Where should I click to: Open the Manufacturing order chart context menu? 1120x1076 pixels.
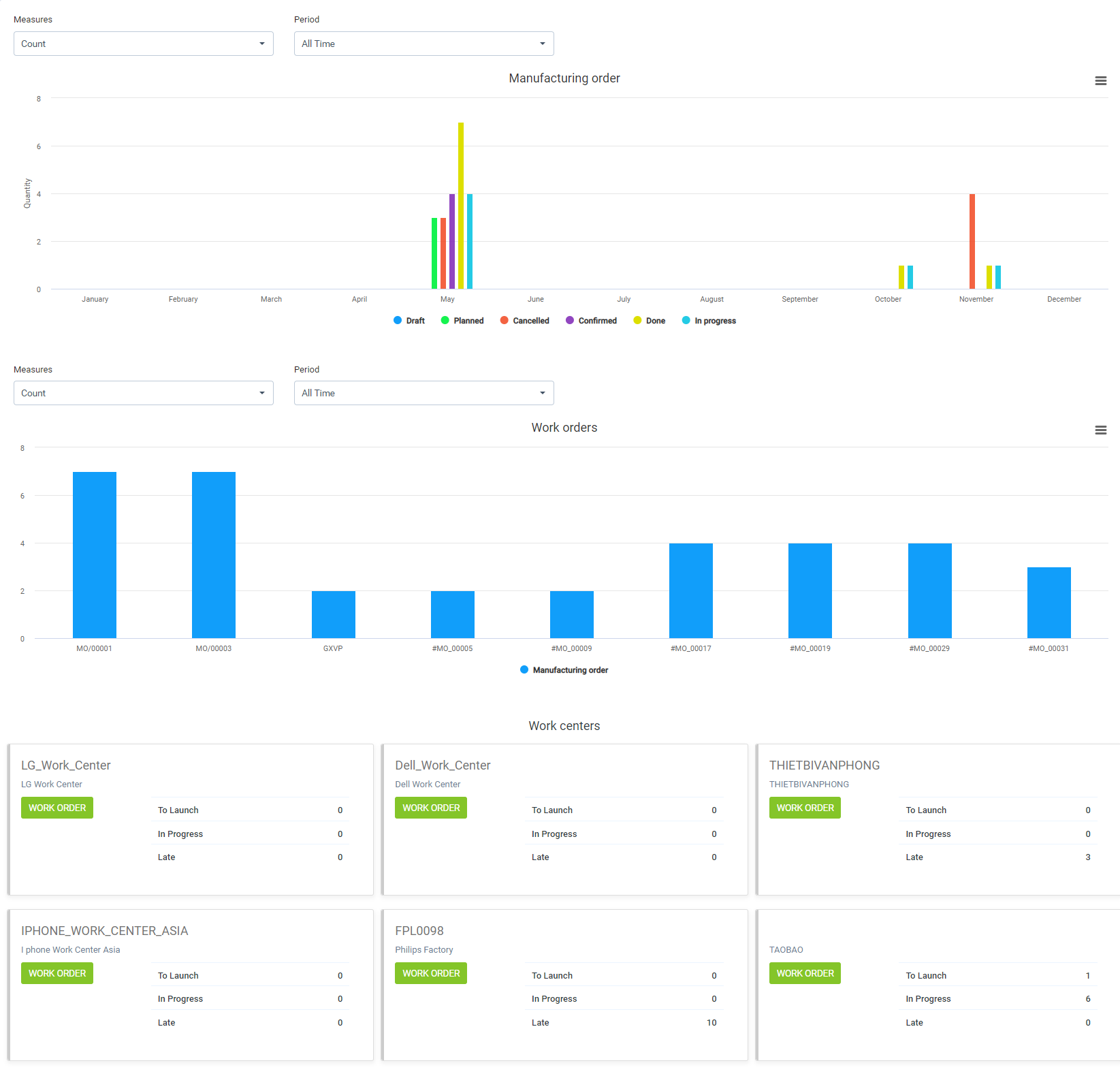coord(1100,80)
